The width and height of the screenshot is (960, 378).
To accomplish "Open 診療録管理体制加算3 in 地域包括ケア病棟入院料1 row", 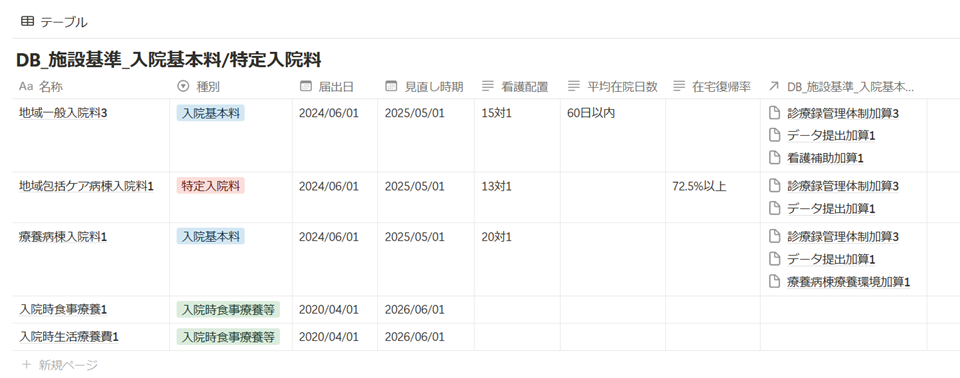I will (843, 186).
